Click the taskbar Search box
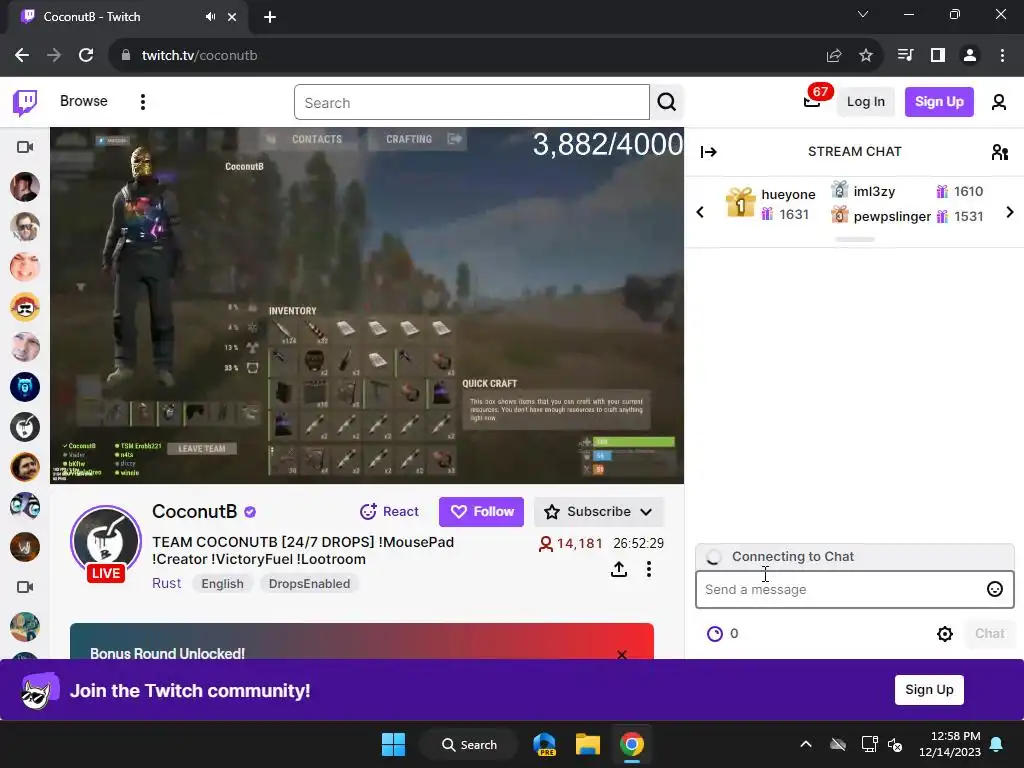 pyautogui.click(x=469, y=744)
